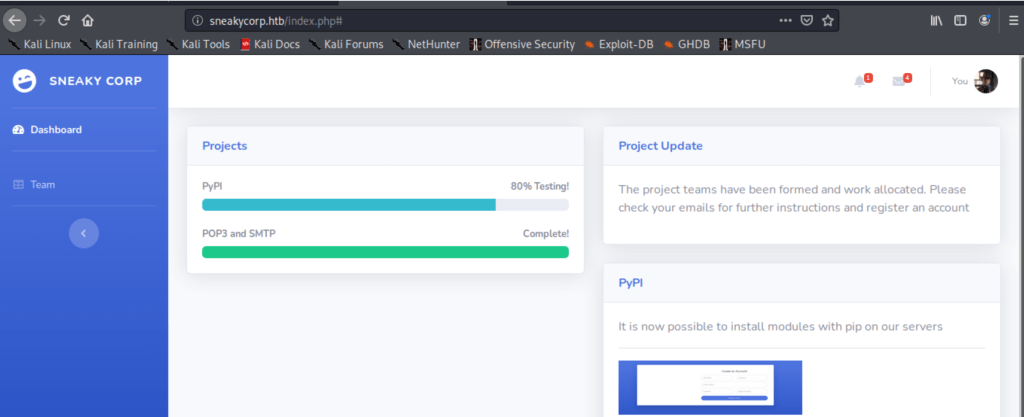Bookmark this page with the star icon
The image size is (1024, 417).
(827, 20)
